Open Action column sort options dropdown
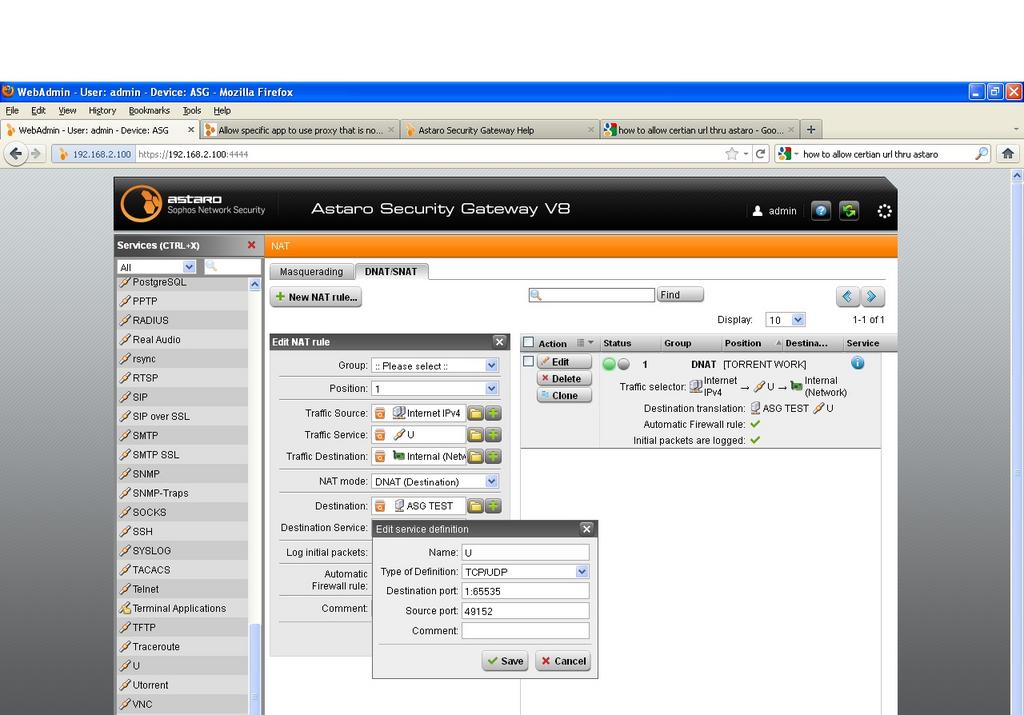Screen dimensions: 1024x715 [x=585, y=343]
